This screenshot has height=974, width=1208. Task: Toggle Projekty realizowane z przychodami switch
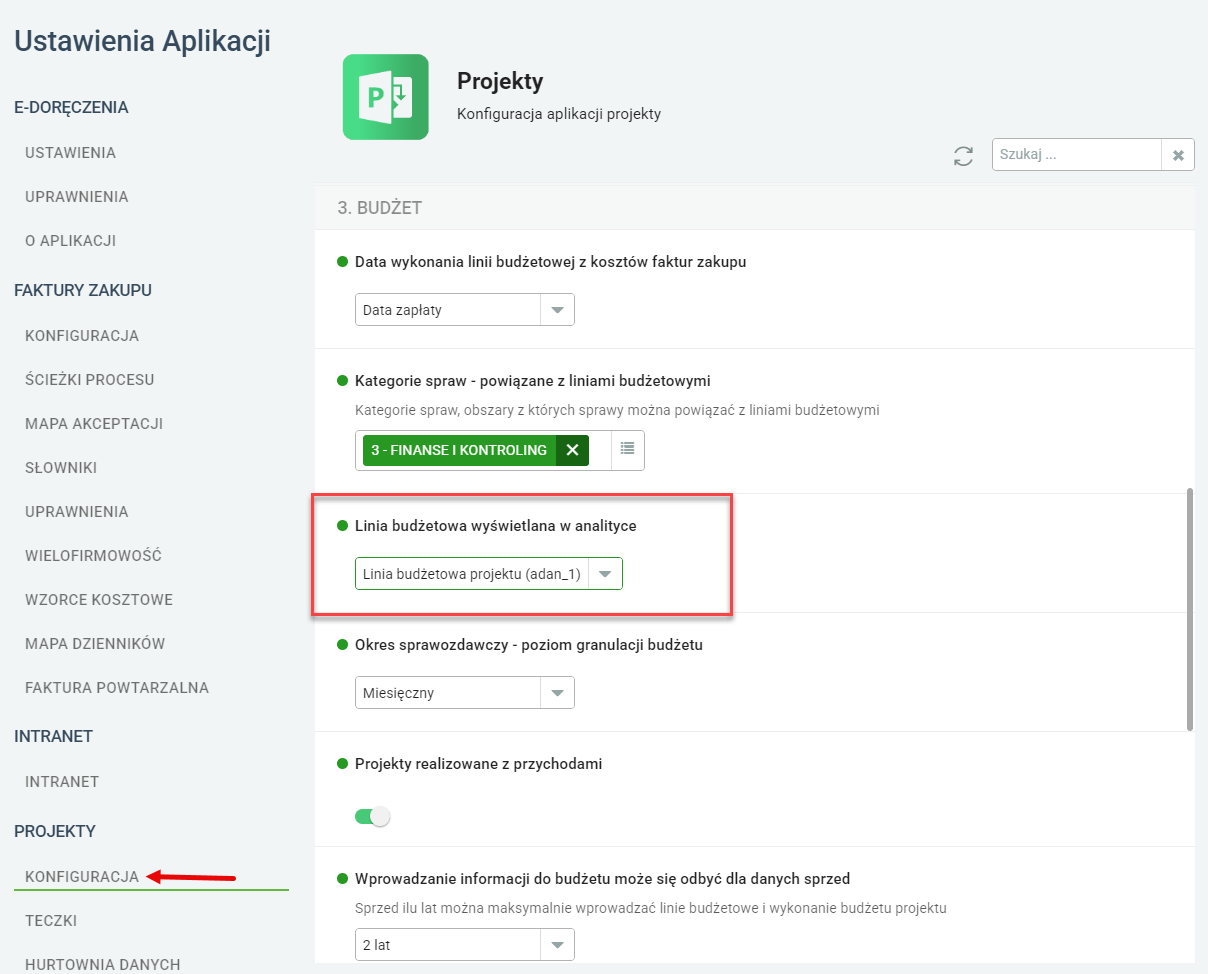click(x=372, y=817)
